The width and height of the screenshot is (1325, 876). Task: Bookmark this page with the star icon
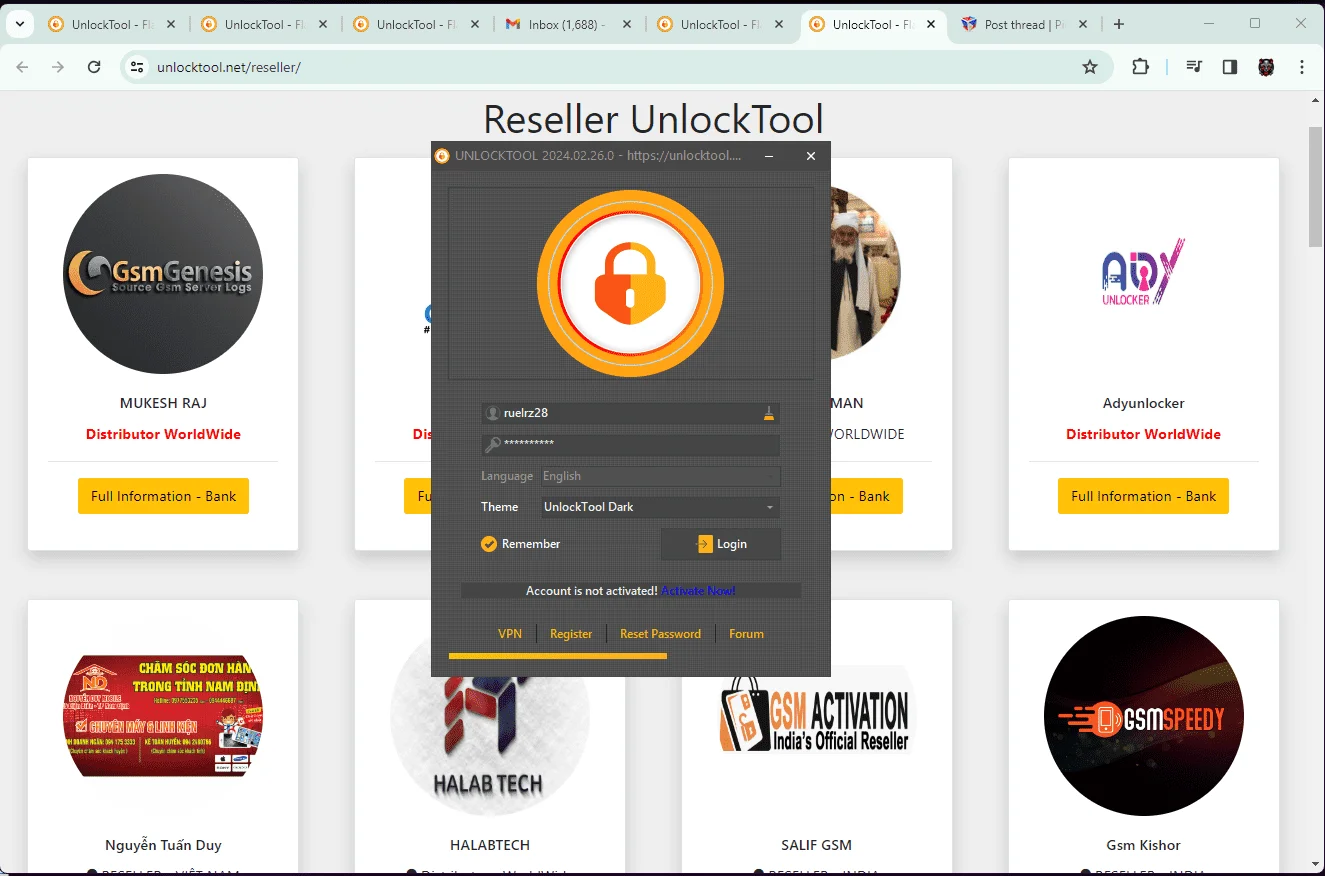[x=1090, y=67]
